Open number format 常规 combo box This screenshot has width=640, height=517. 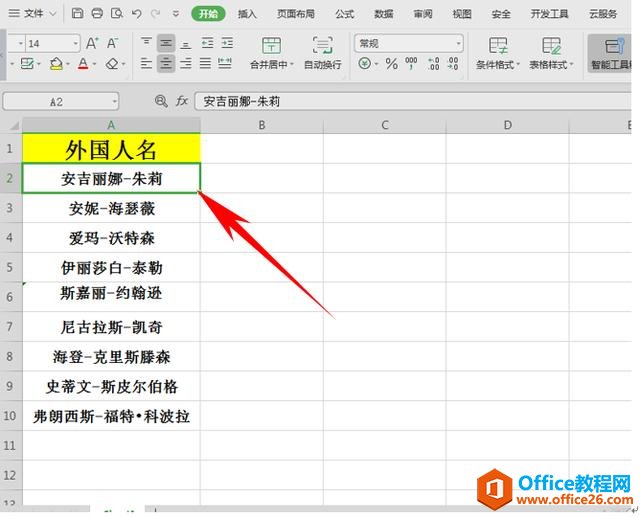(x=409, y=43)
